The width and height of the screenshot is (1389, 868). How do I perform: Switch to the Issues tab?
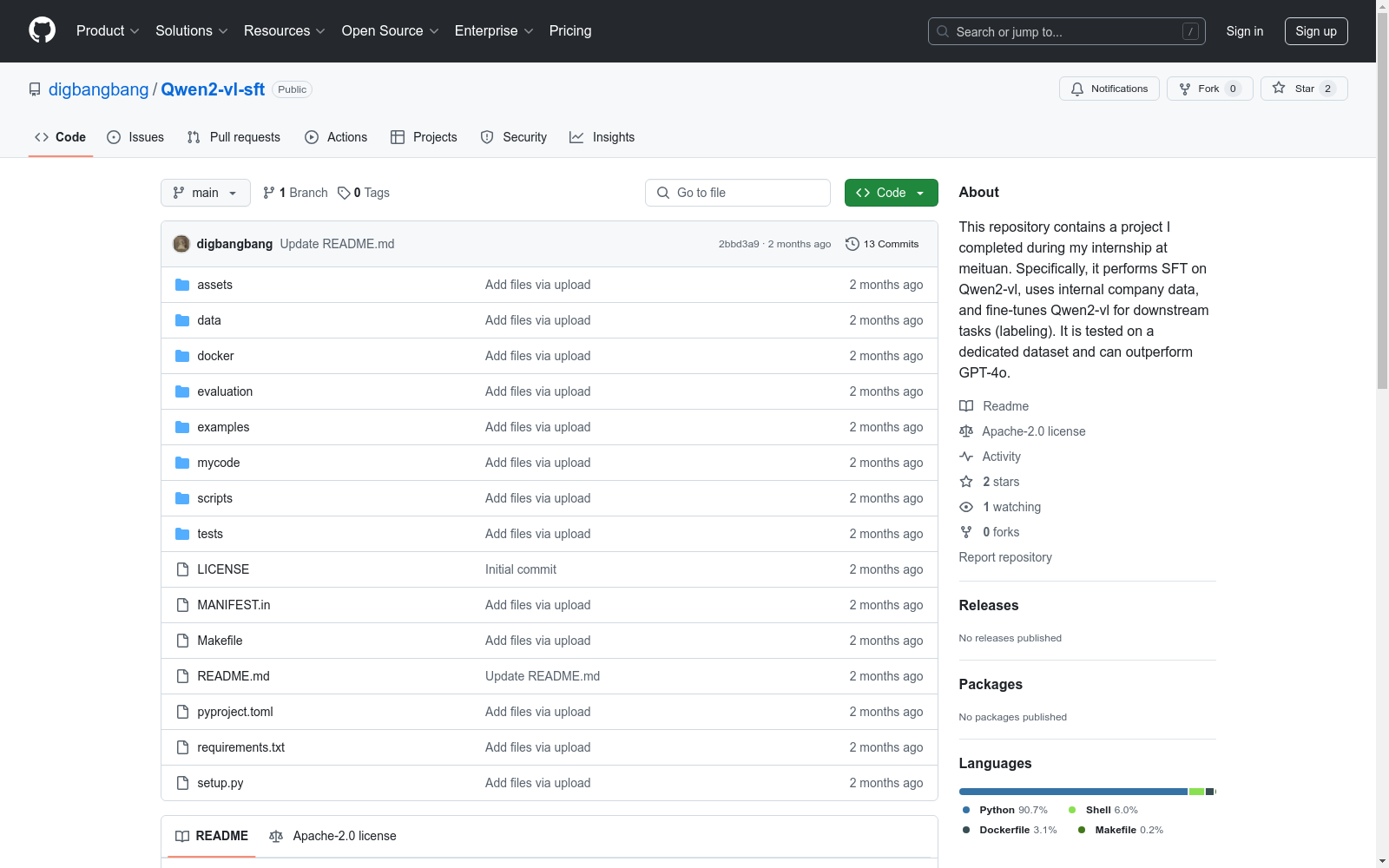[135, 137]
